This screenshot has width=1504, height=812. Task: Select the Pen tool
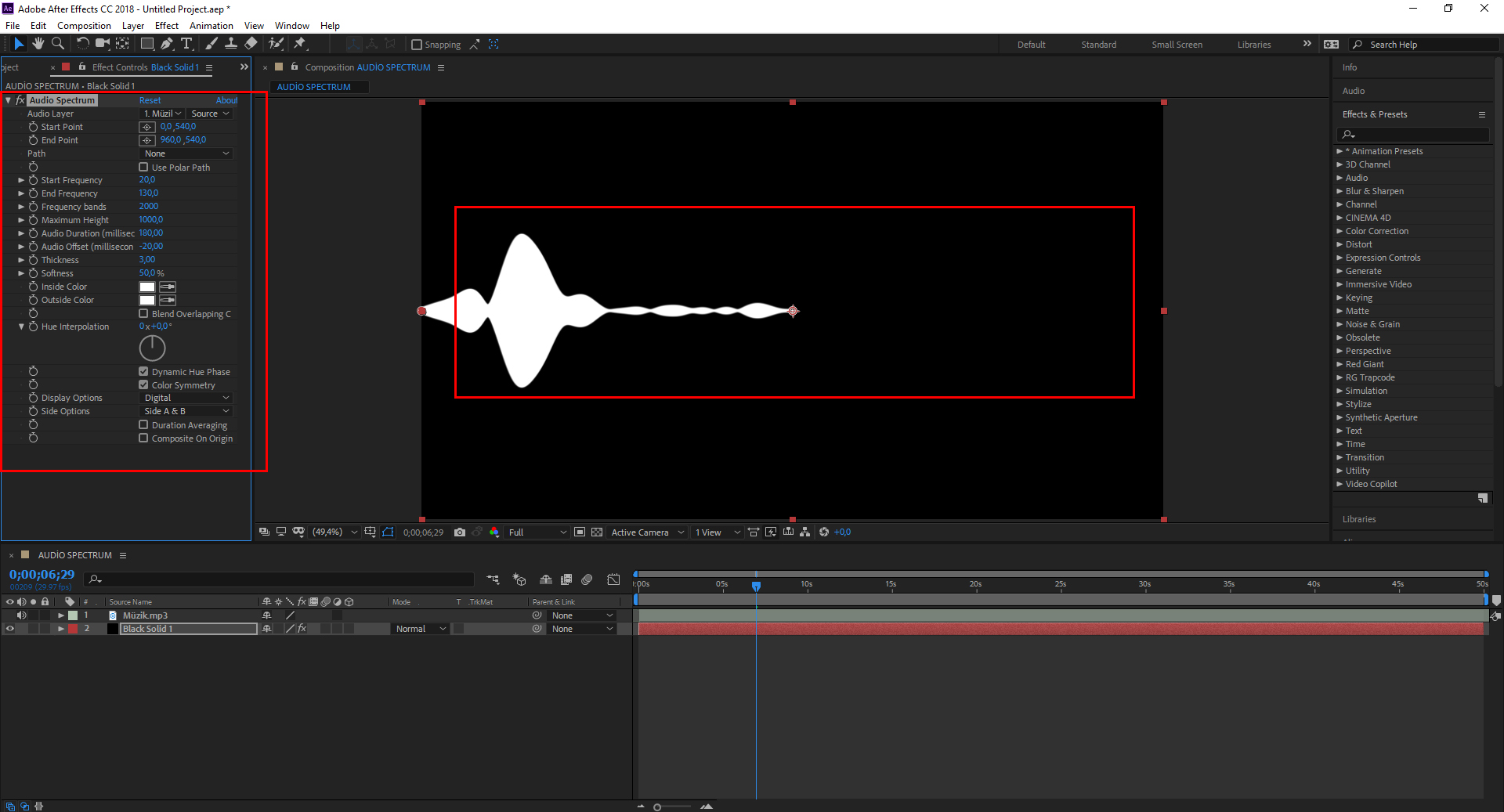(166, 44)
